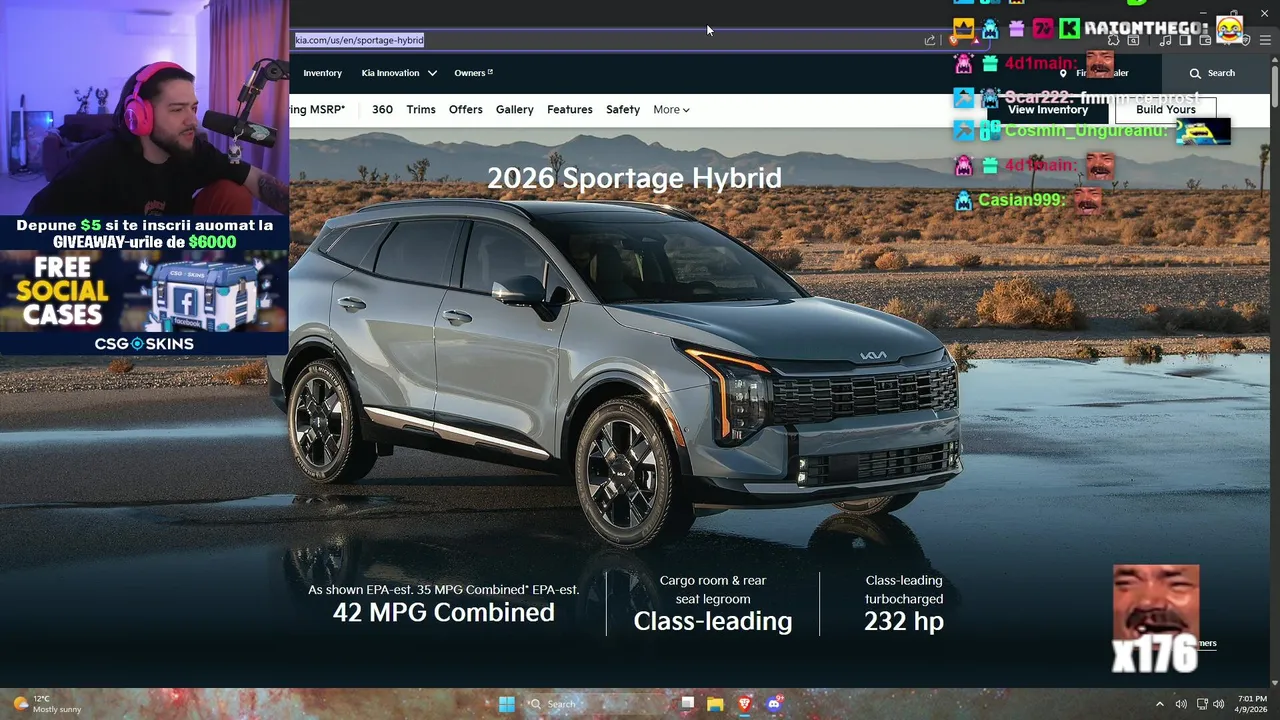Open the Task View icon on taskbar
Screen dimensions: 1280x720
[x=688, y=704]
